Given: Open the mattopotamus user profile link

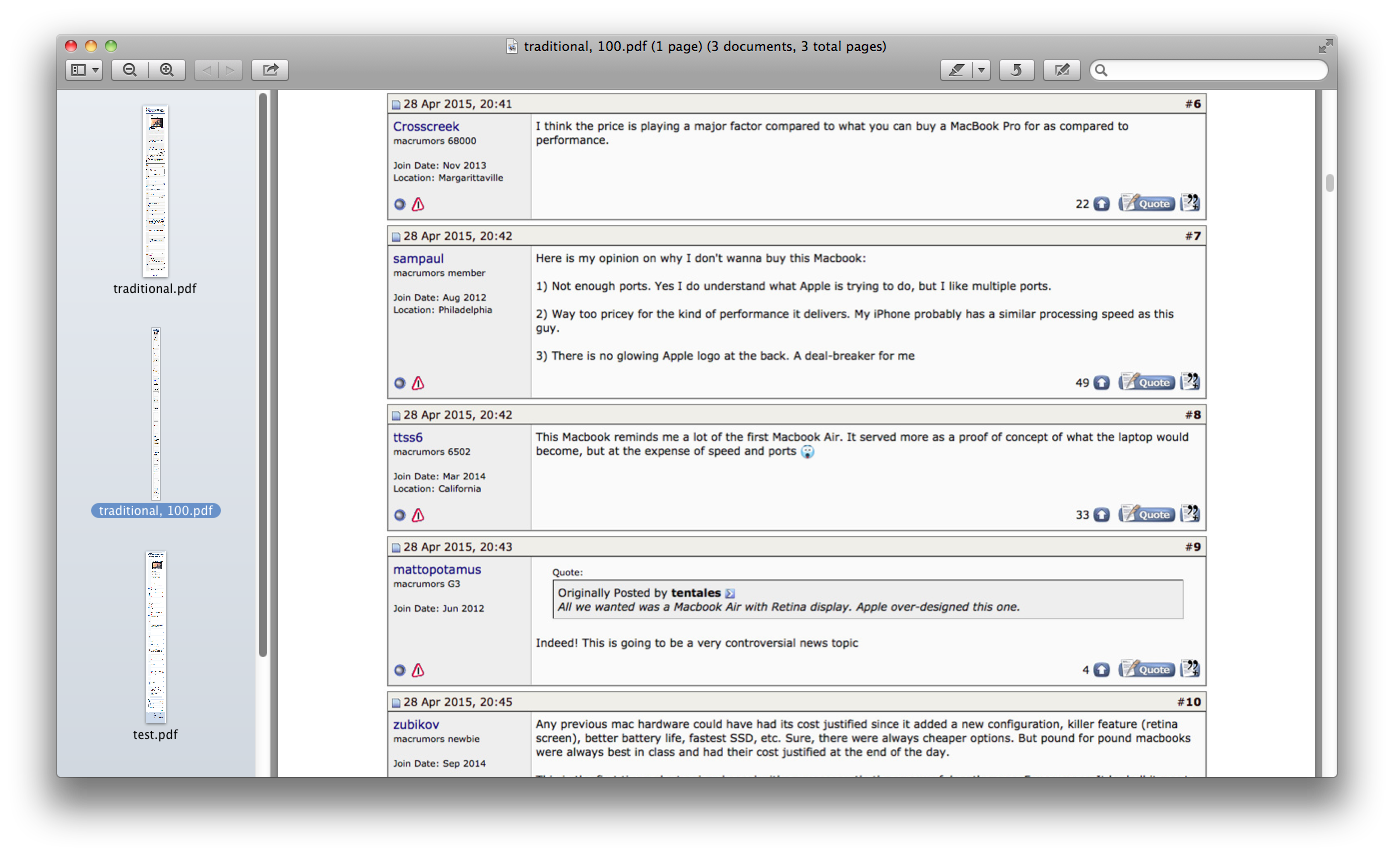Looking at the screenshot, I should pos(437,570).
